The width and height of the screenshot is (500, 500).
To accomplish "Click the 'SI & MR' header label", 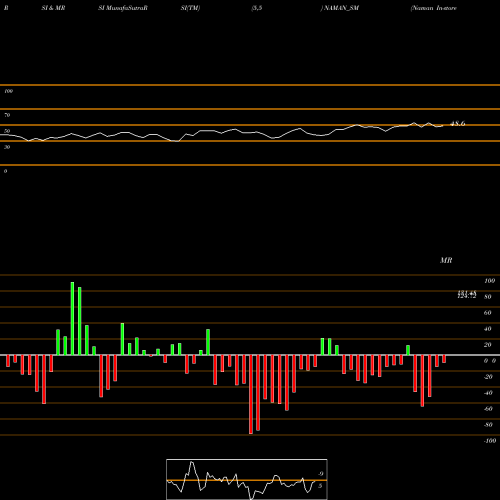I will click(53, 8).
